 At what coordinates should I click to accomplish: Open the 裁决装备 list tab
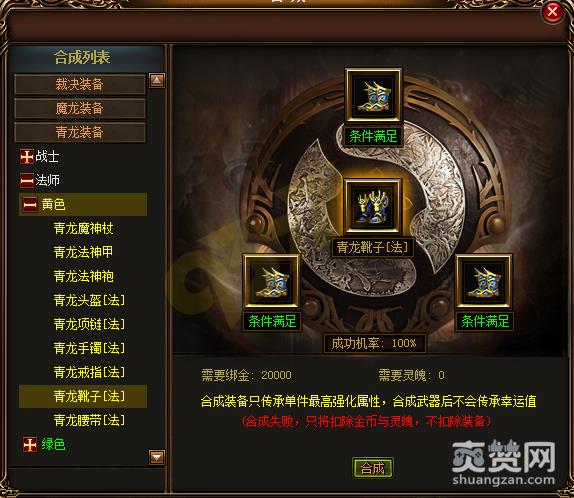pos(79,84)
